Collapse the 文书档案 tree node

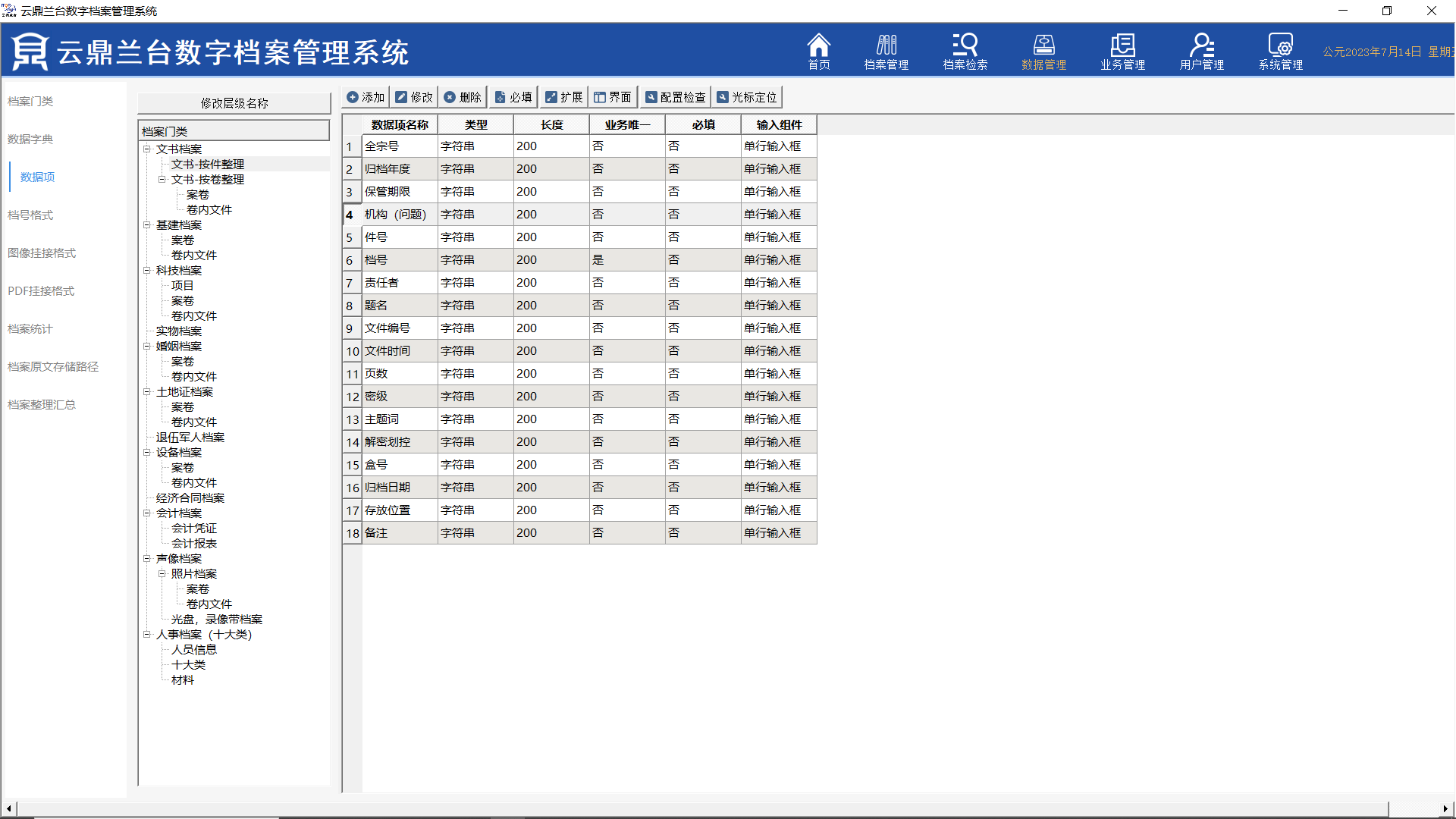[147, 149]
